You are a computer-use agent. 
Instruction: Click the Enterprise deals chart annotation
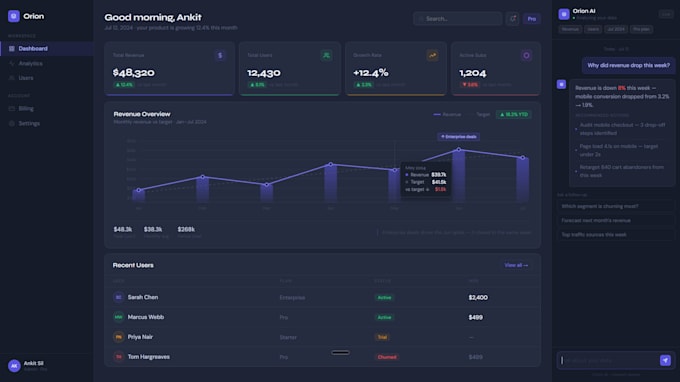tap(458, 137)
